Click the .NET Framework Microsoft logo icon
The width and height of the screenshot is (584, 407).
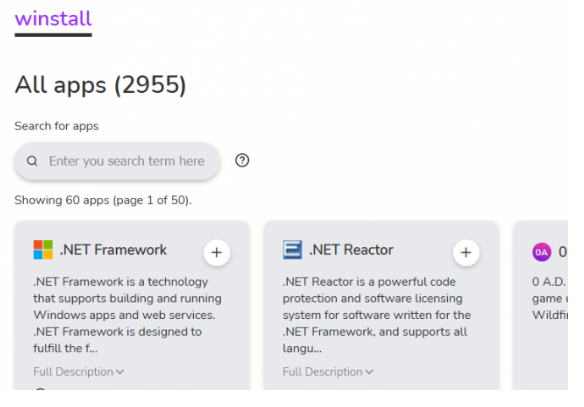click(x=43, y=249)
